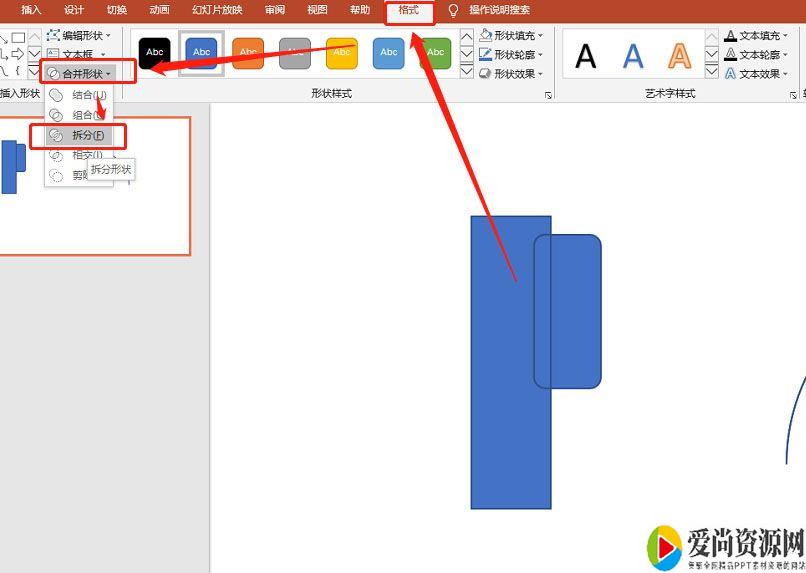Image resolution: width=806 pixels, height=573 pixels.
Task: Open the 合并形状 dropdown
Action: (80, 74)
